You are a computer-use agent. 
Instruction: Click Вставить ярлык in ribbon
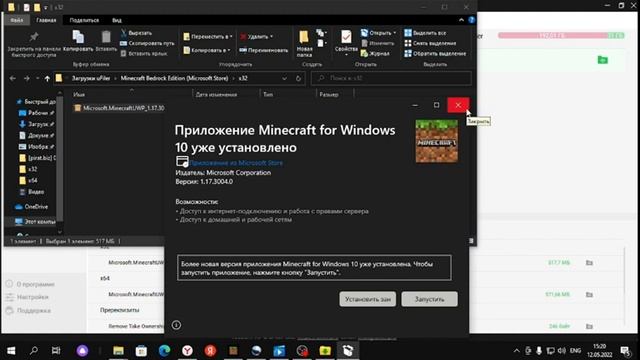tap(144, 53)
